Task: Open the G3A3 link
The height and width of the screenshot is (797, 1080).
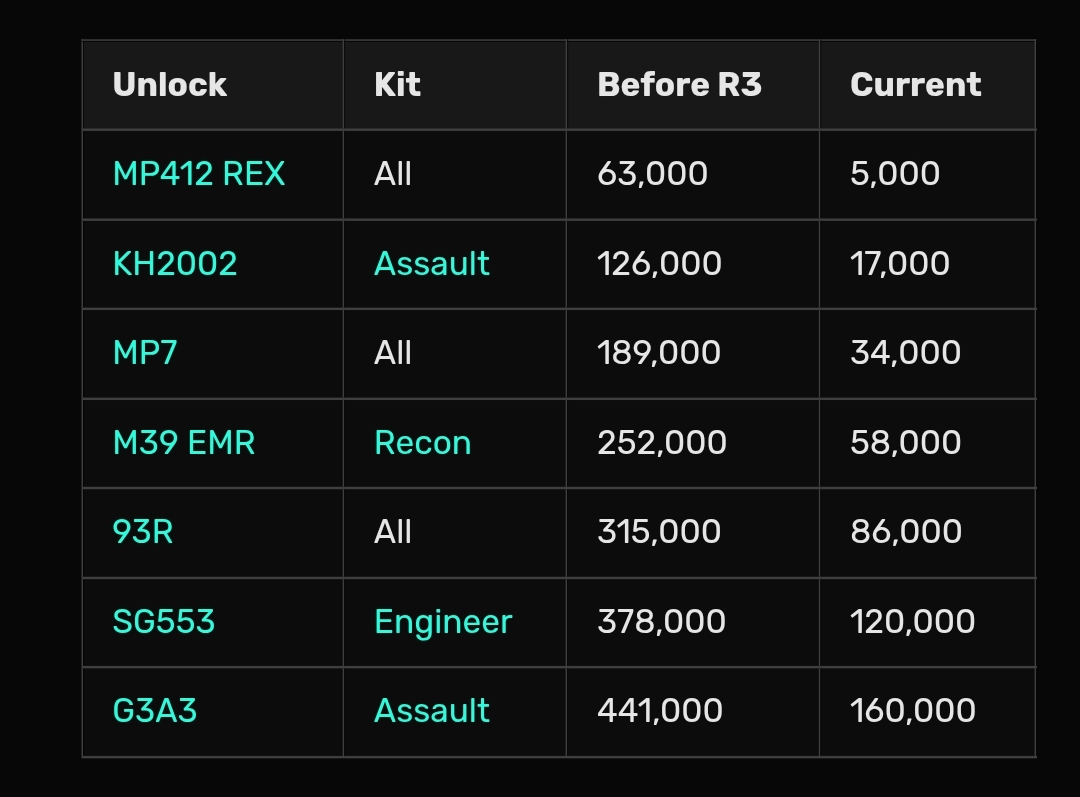Action: pos(155,711)
